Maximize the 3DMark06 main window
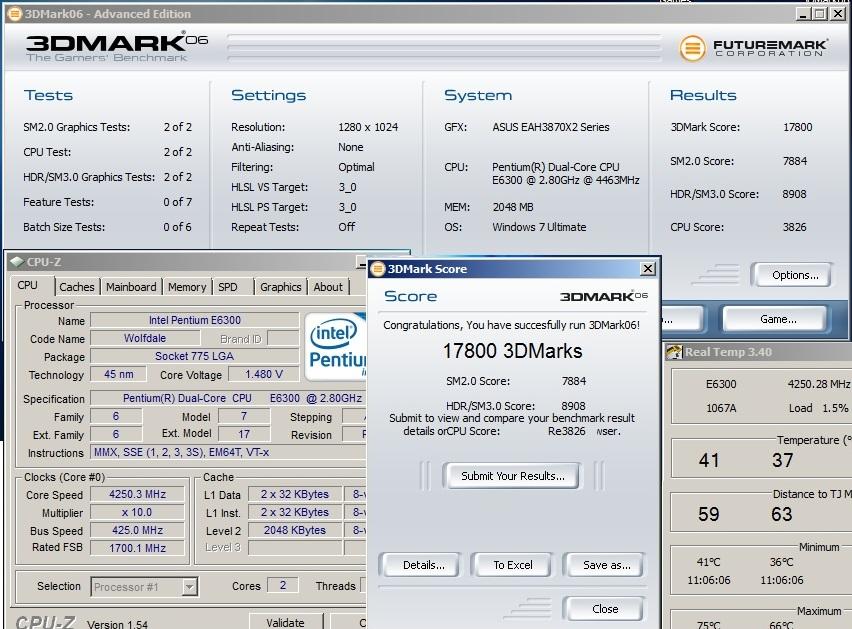852x629 pixels. [820, 14]
